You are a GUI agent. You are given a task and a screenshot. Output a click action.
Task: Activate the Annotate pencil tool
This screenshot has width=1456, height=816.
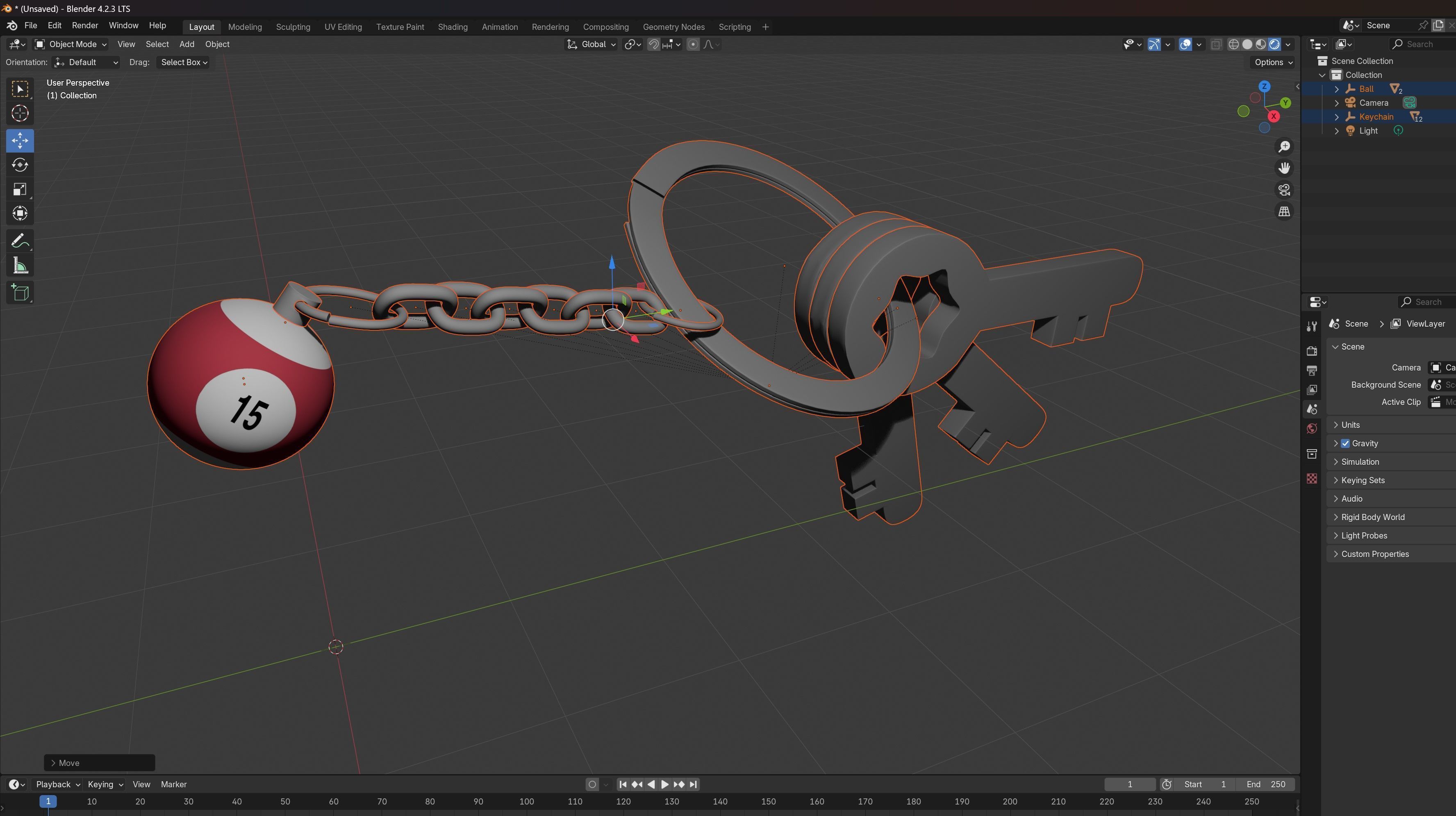20,241
